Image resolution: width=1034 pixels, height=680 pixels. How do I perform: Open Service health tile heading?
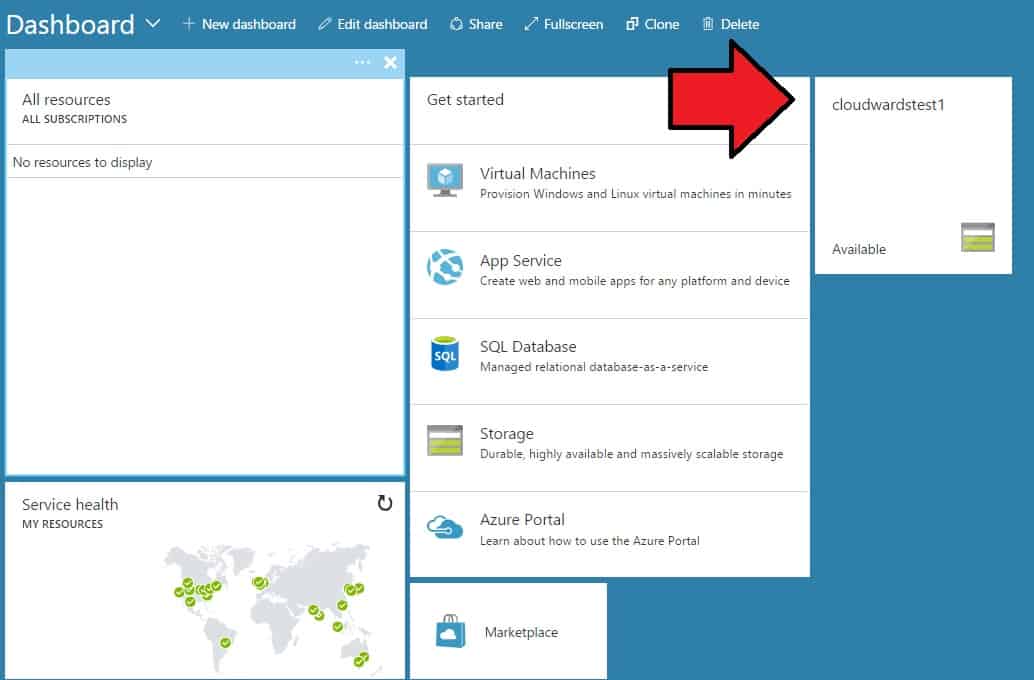[x=70, y=505]
